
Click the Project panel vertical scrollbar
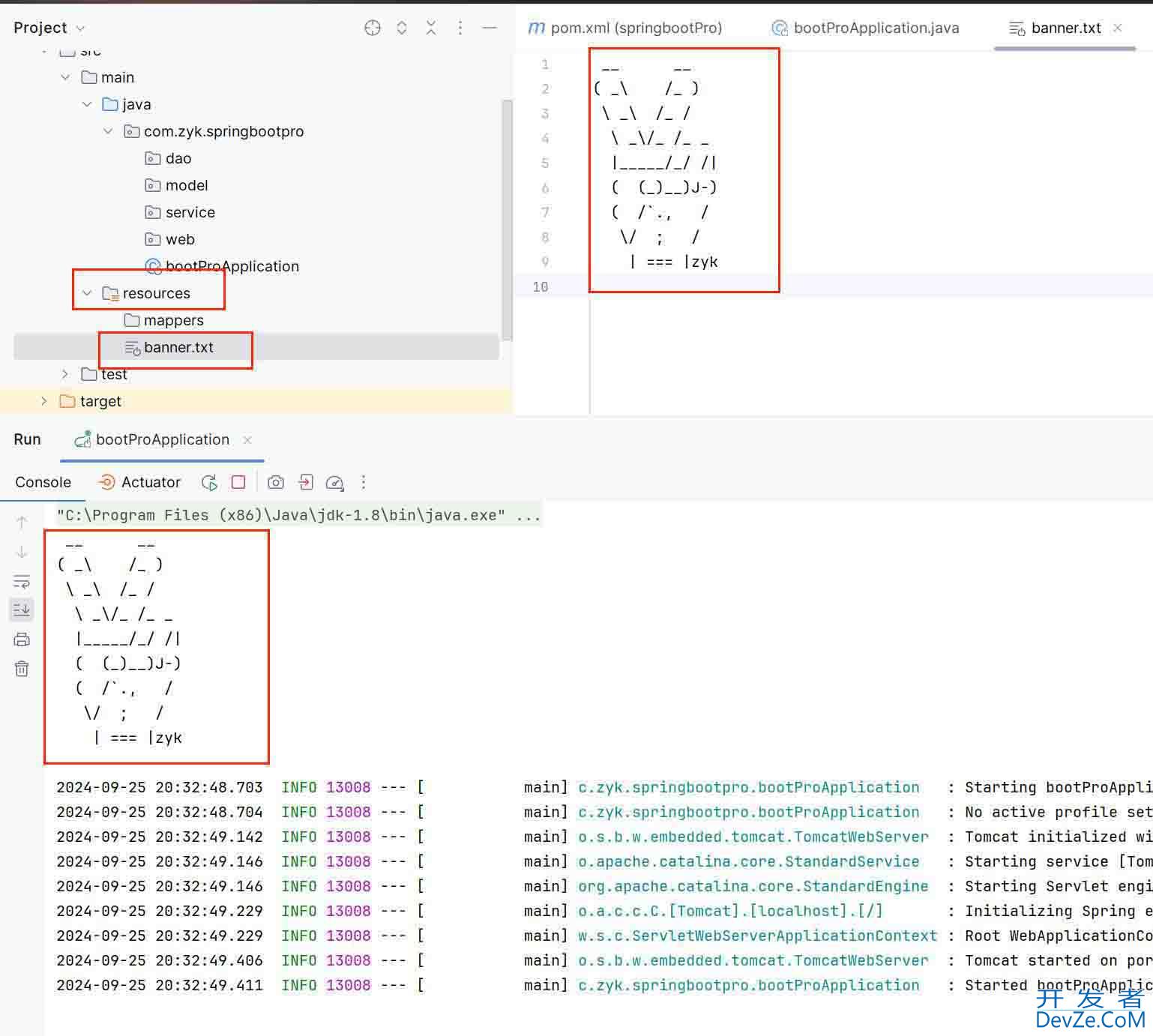507,220
